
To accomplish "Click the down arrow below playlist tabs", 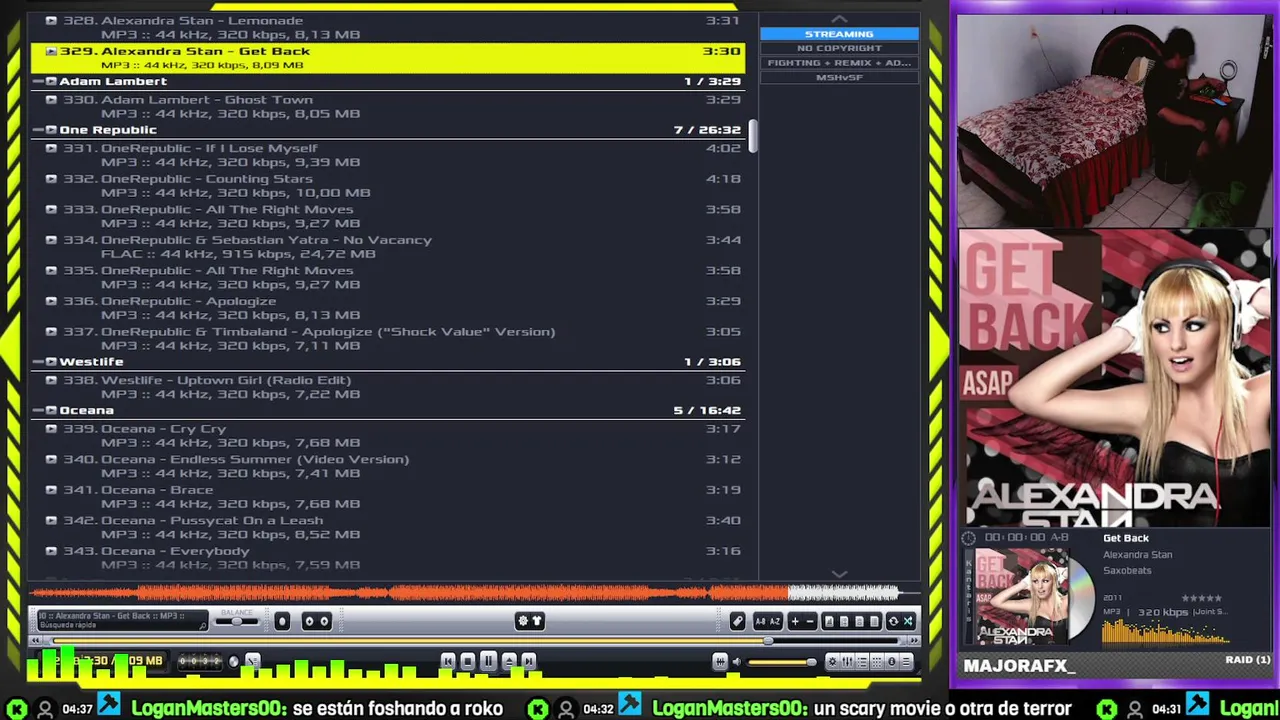I will tap(839, 574).
